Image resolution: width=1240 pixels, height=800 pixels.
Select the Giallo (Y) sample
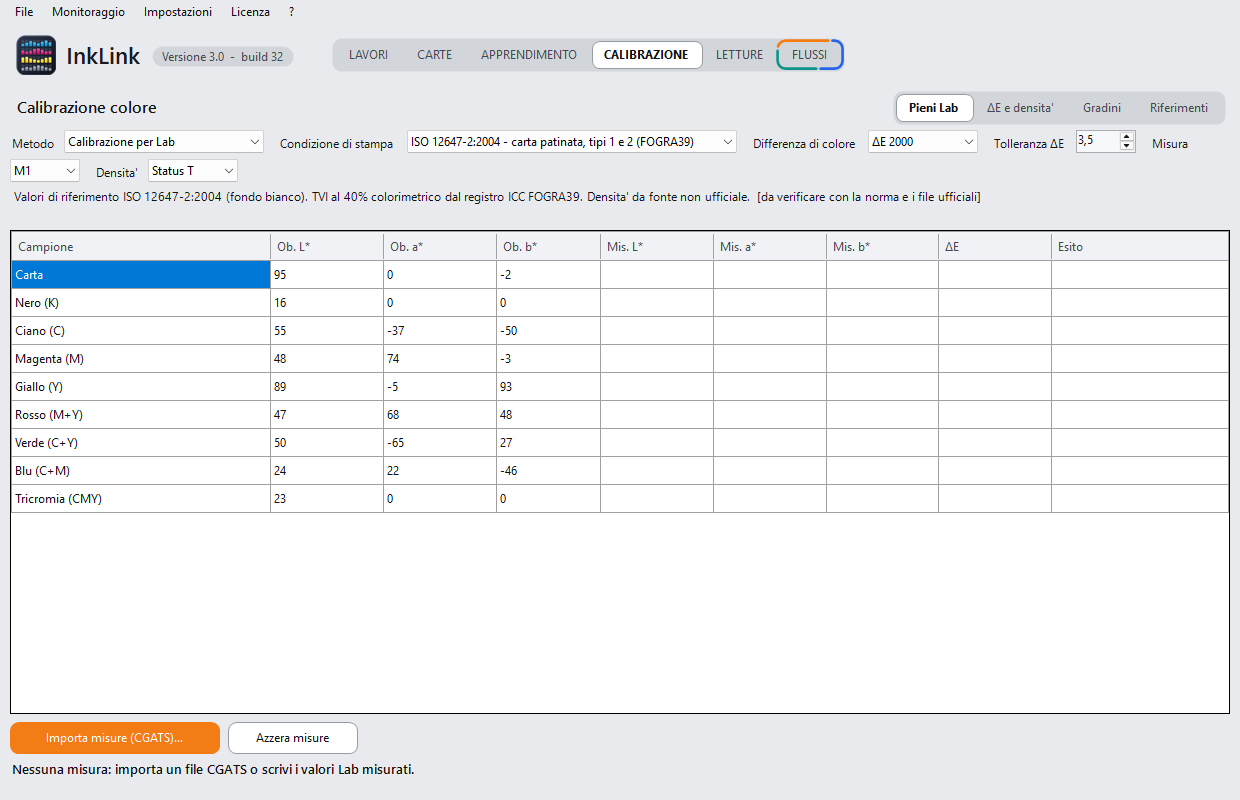coord(141,387)
